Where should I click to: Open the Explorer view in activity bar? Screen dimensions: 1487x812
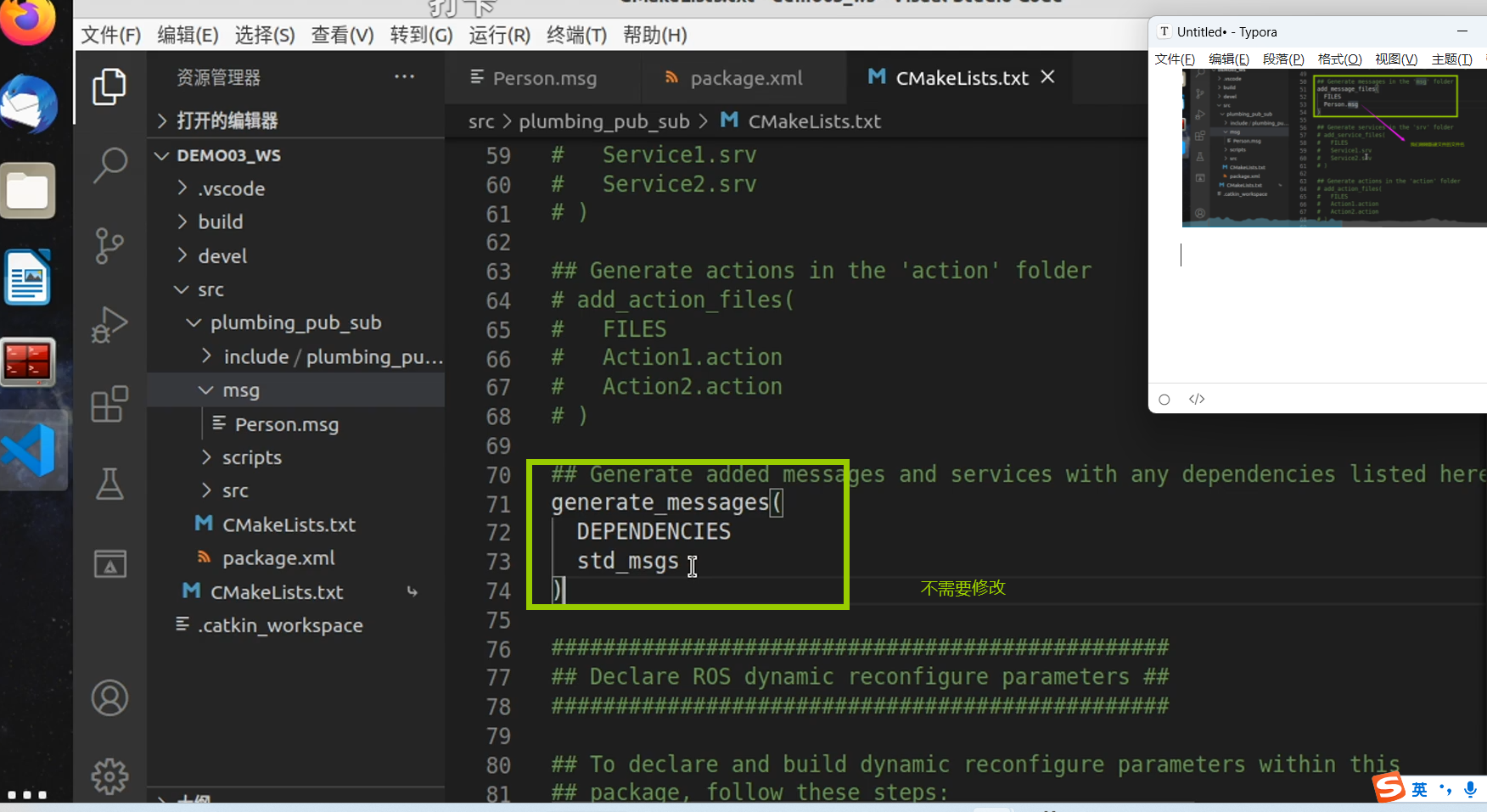point(109,87)
